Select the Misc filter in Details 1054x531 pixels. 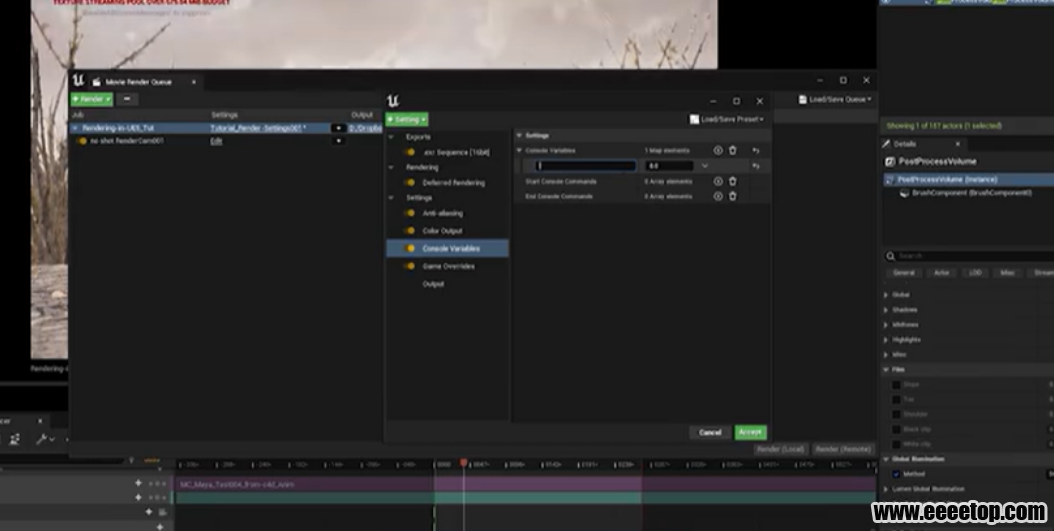1007,273
